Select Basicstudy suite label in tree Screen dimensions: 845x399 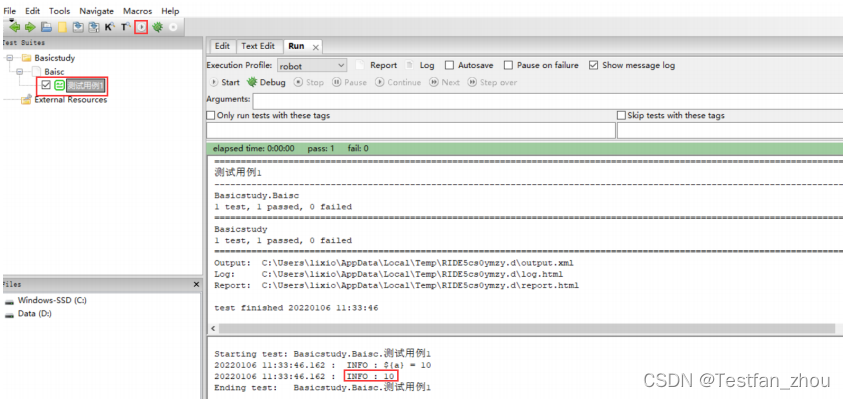pos(55,58)
